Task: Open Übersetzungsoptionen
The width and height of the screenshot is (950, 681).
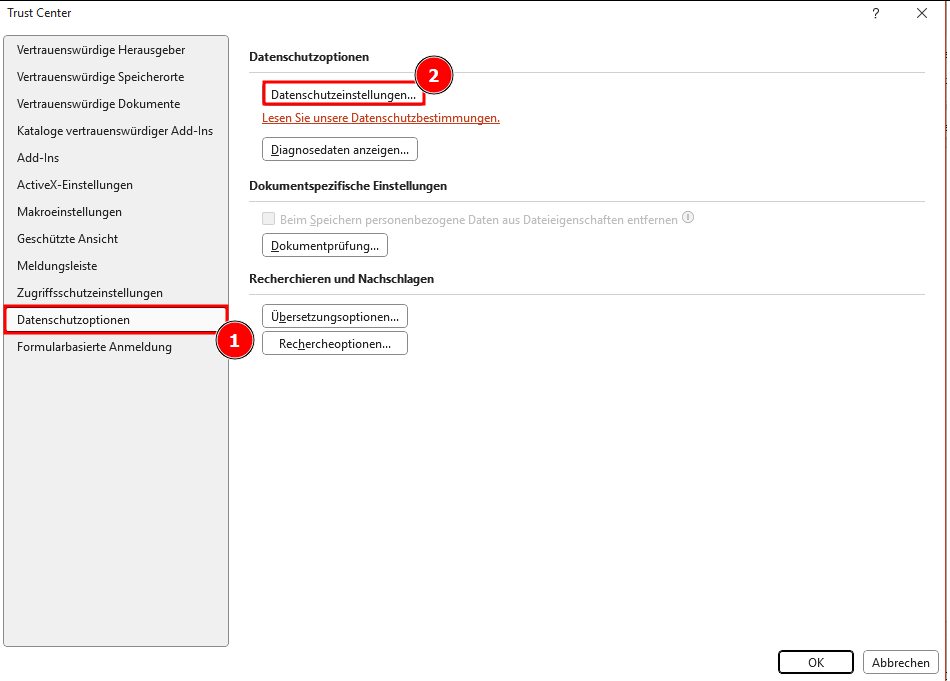Action: pyautogui.click(x=334, y=317)
